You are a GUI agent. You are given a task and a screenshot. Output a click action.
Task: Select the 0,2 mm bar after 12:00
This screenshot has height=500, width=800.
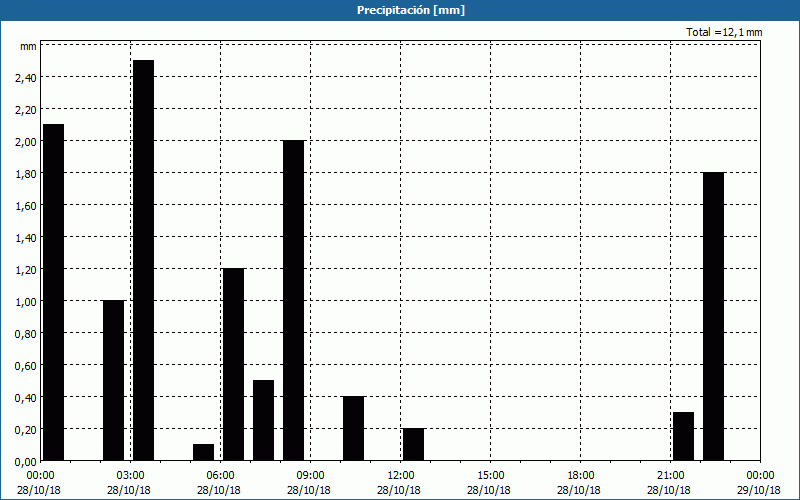pyautogui.click(x=413, y=444)
